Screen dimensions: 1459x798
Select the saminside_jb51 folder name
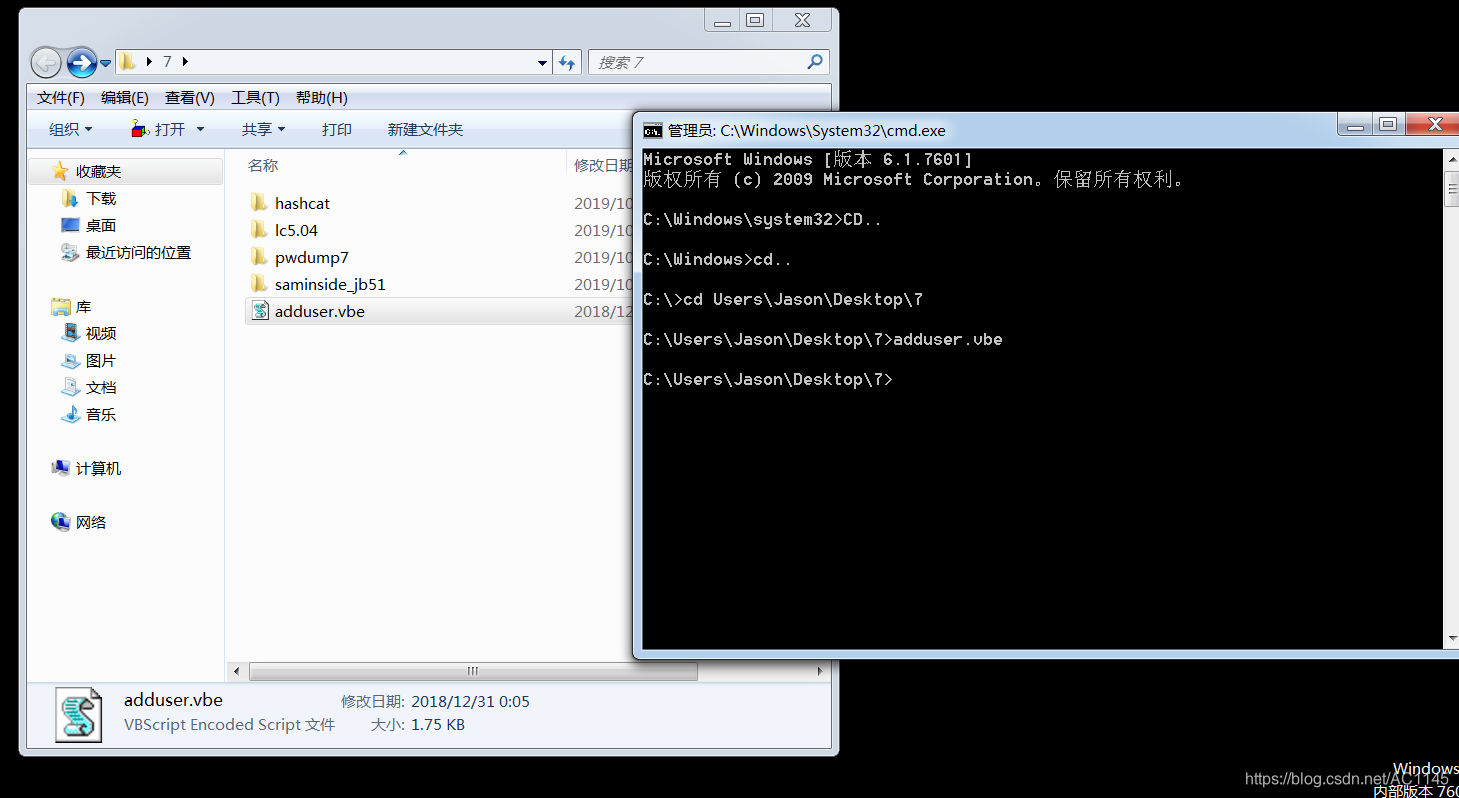pyautogui.click(x=330, y=284)
